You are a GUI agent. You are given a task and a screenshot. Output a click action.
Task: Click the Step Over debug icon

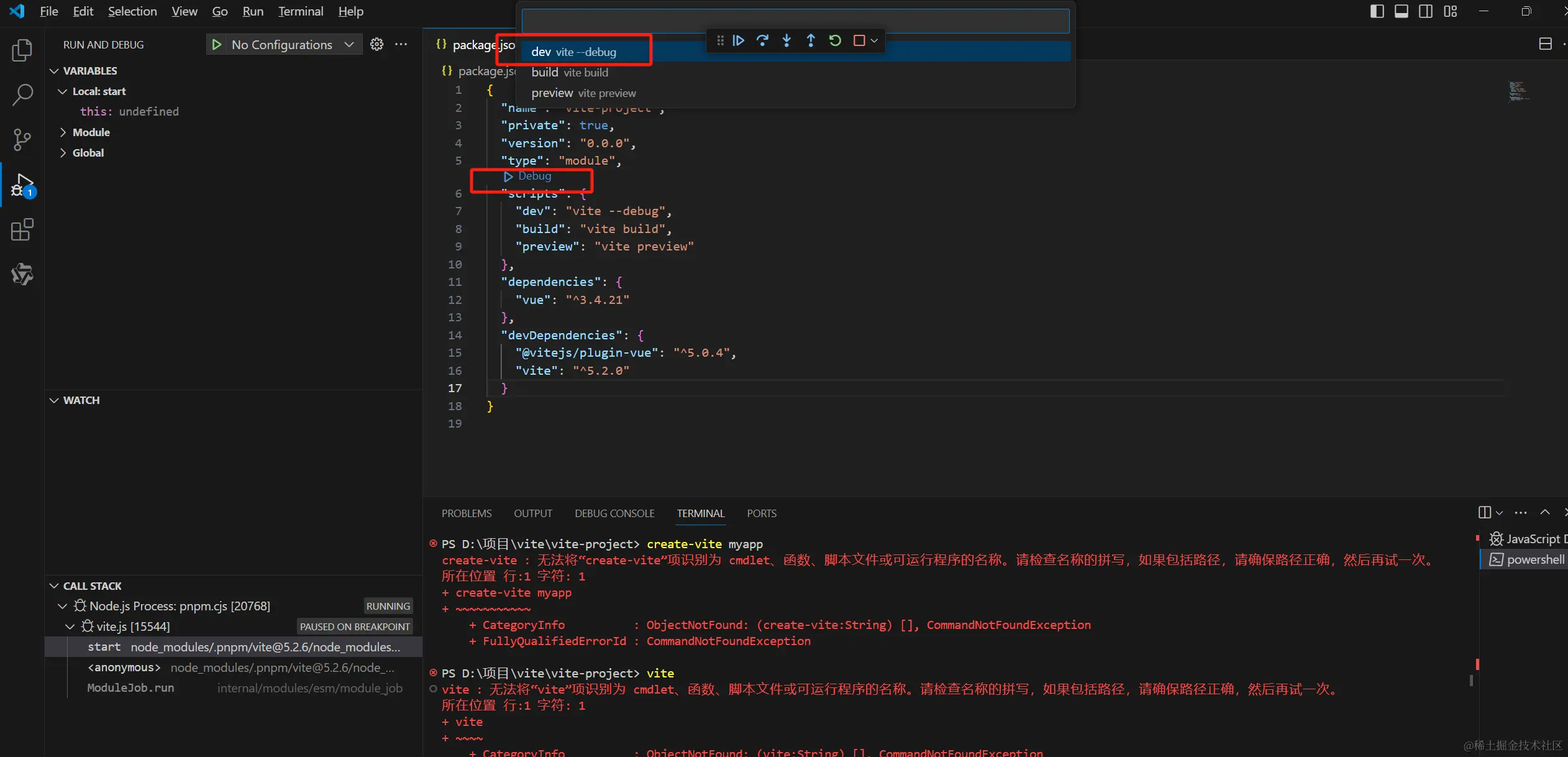(x=762, y=40)
